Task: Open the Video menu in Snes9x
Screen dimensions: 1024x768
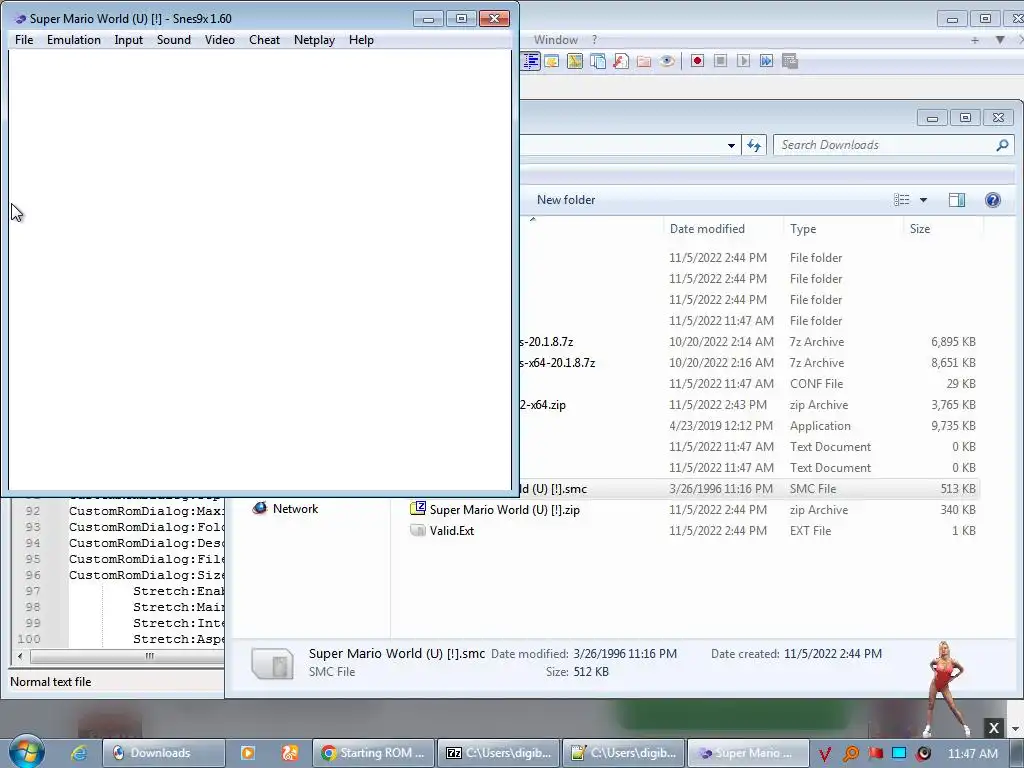Action: pos(219,40)
